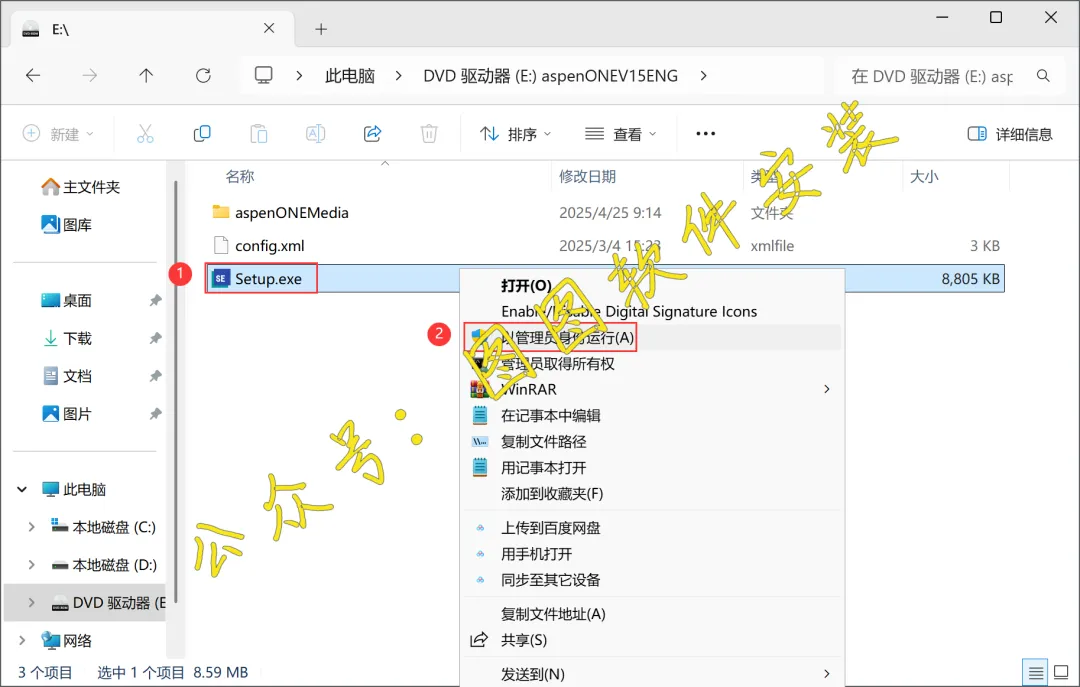Image resolution: width=1080 pixels, height=687 pixels.
Task: Expand the 发送到(N) submenu arrow
Action: point(827,674)
